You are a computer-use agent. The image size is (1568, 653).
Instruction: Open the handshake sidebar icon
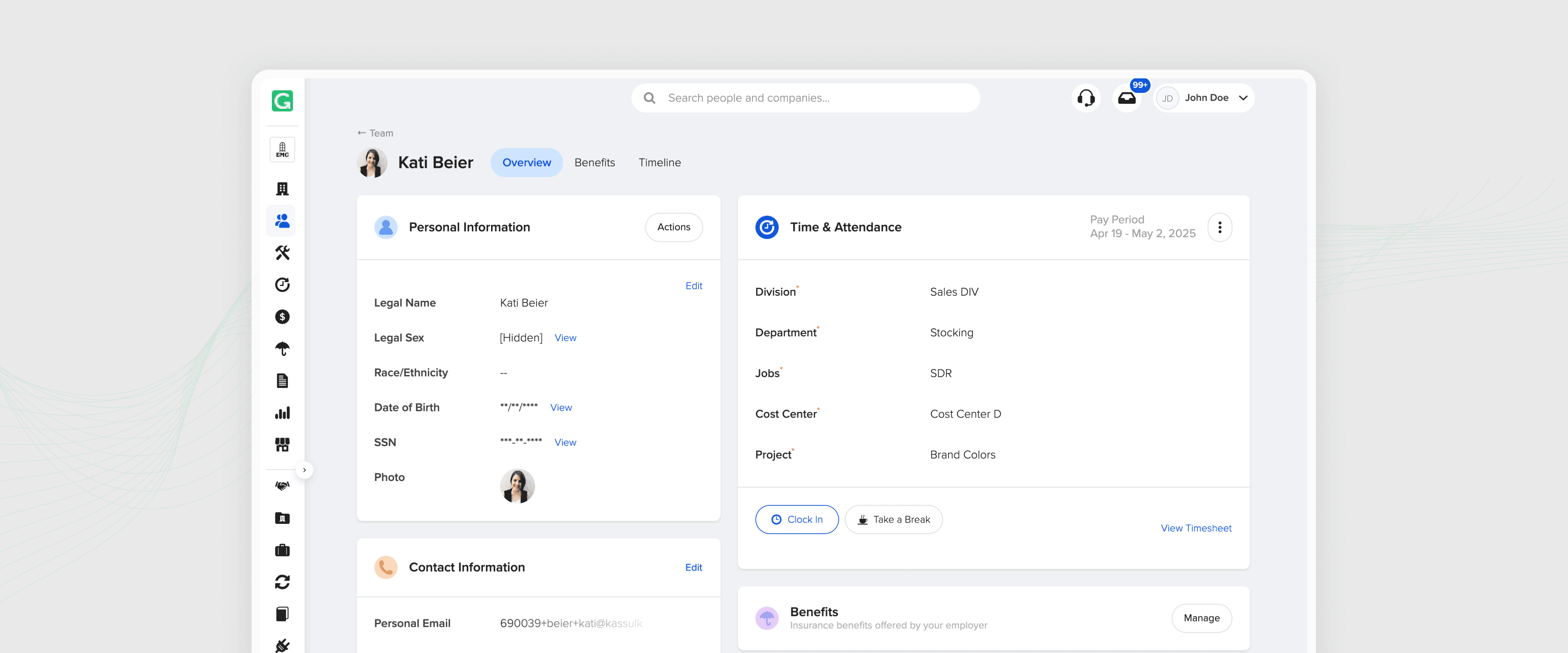[282, 486]
